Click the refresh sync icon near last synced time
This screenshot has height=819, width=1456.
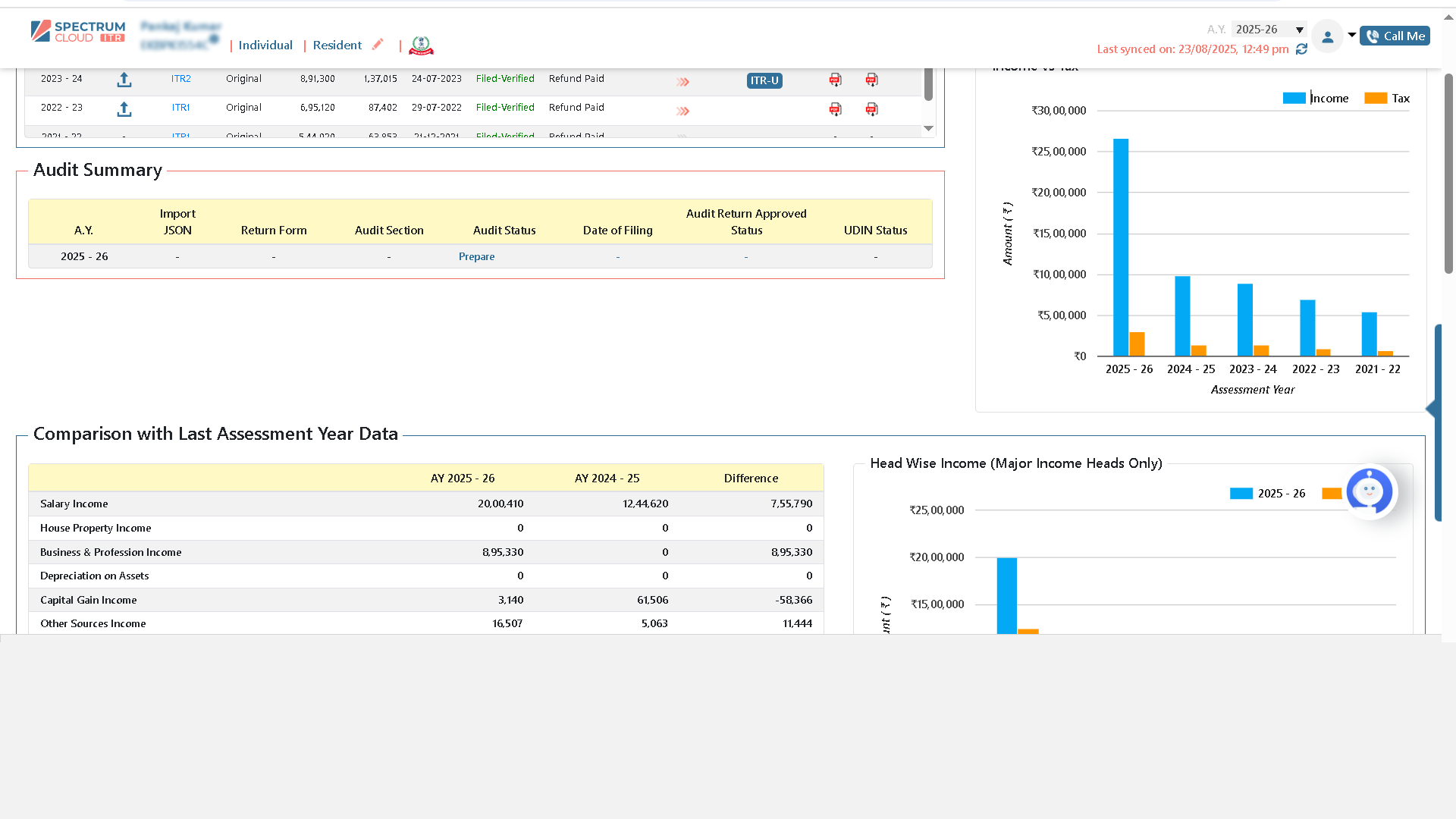1302,49
